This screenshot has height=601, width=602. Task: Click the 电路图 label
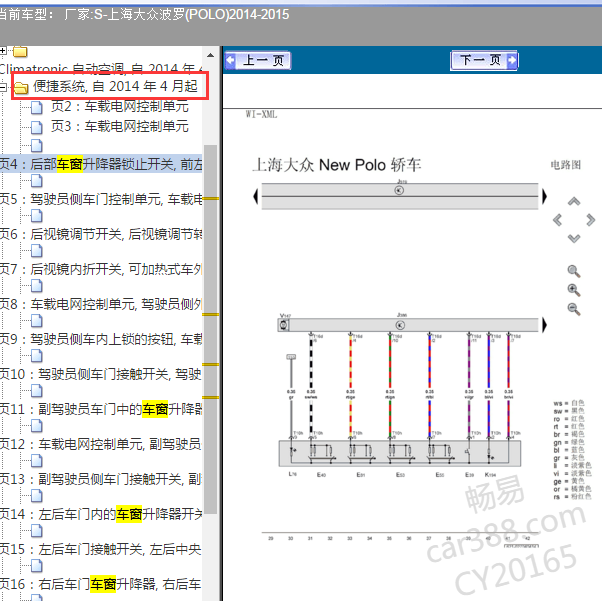(566, 165)
